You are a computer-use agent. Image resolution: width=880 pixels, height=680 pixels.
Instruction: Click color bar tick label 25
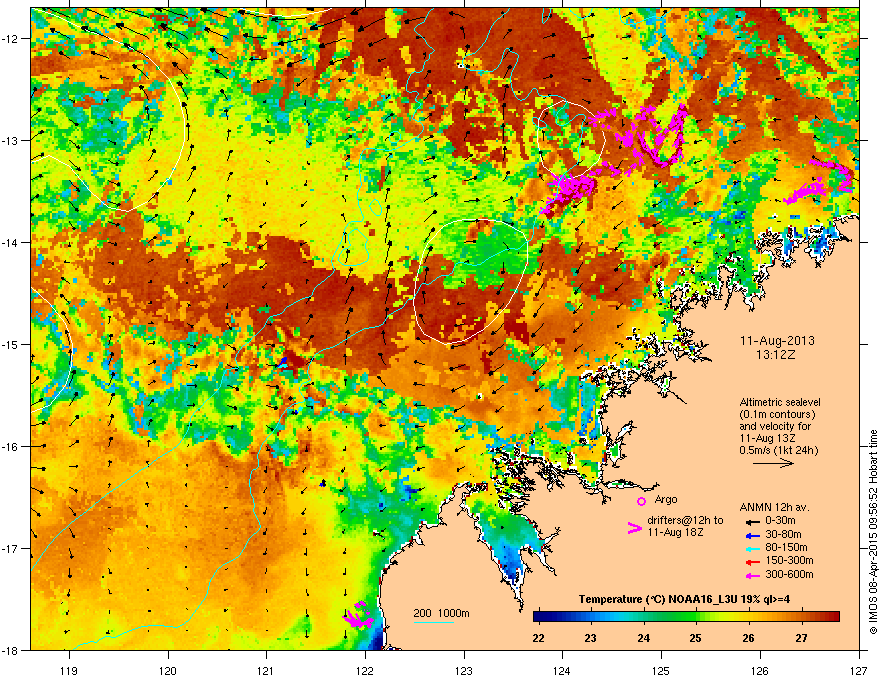click(696, 638)
